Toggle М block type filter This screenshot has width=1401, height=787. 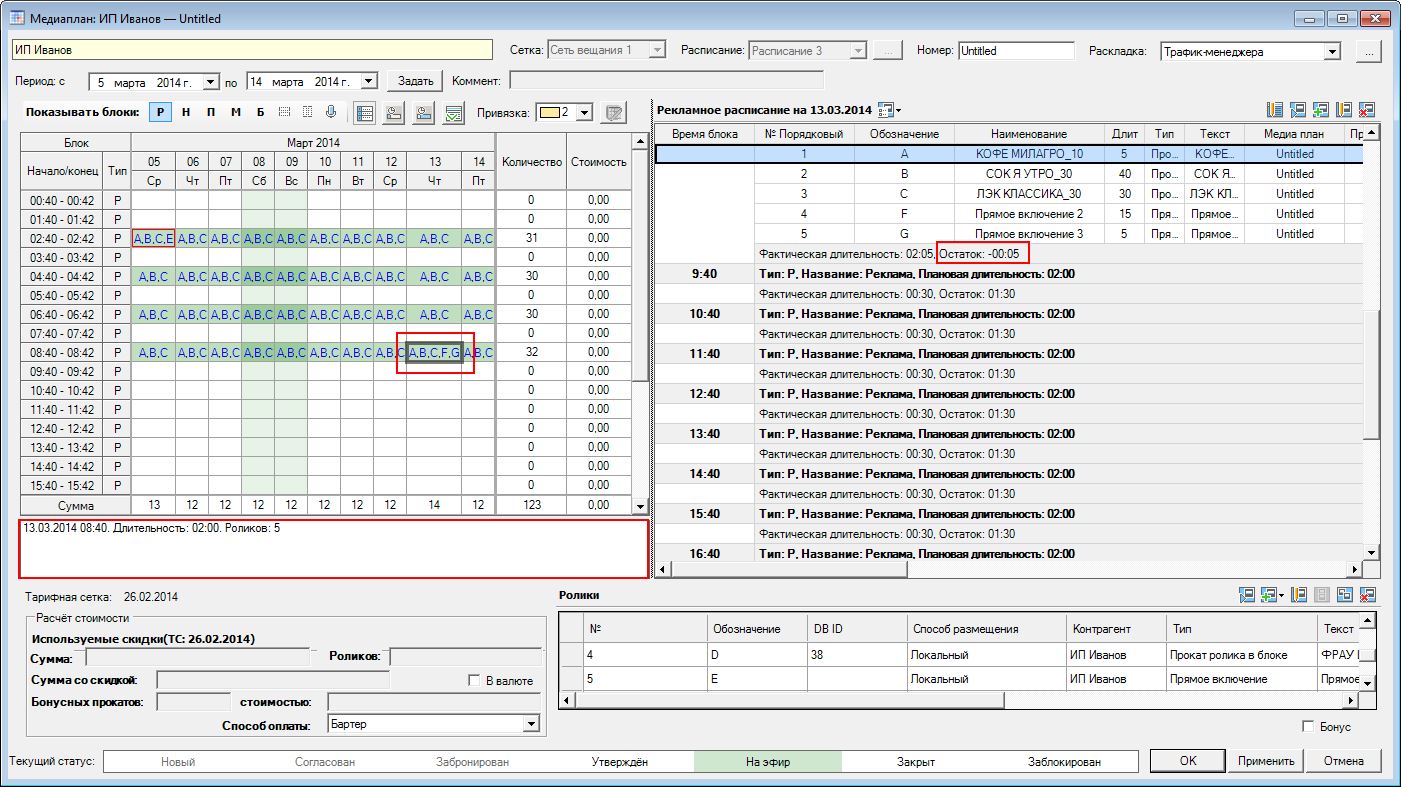(x=236, y=112)
